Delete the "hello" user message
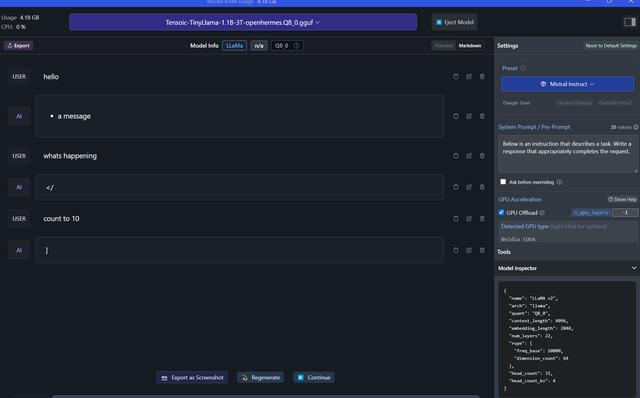The image size is (640, 398). [482, 77]
